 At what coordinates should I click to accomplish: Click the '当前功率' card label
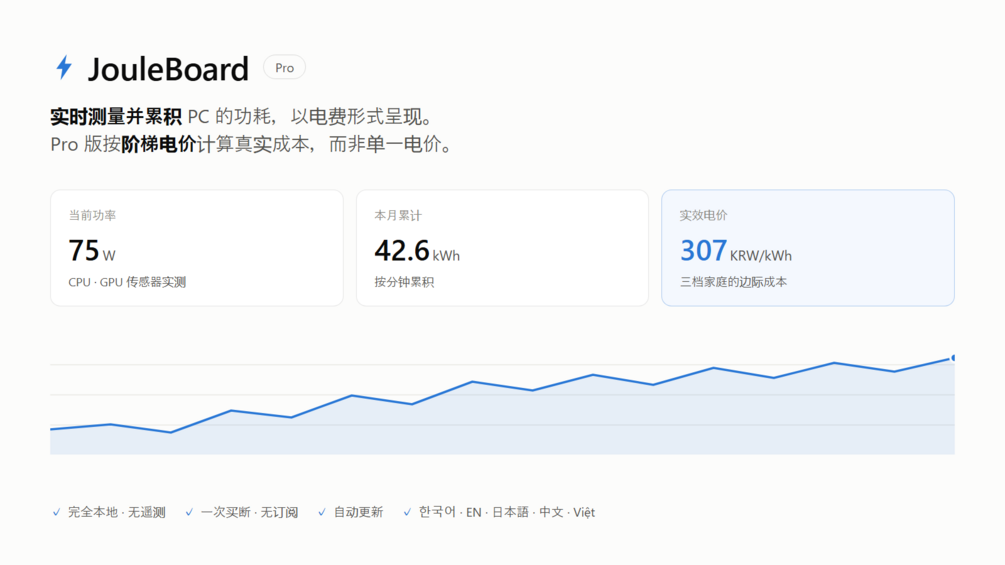[92, 215]
